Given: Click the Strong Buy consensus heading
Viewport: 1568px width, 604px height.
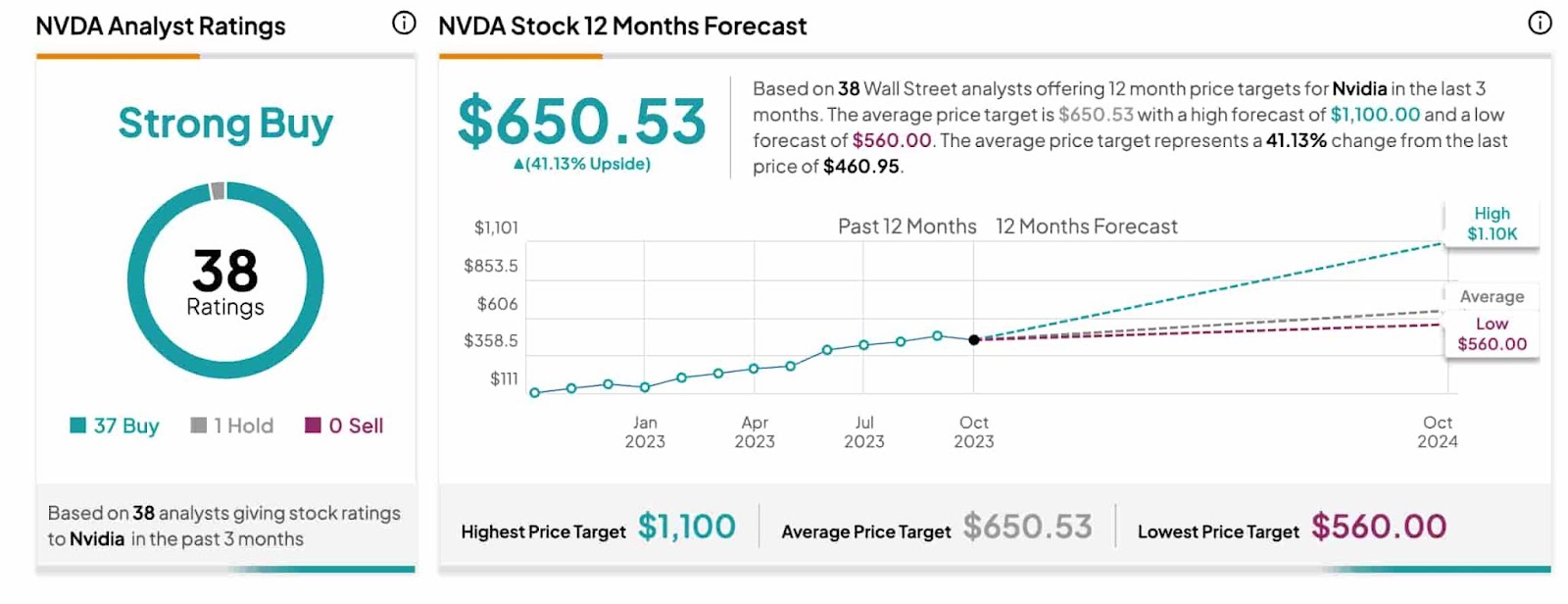Looking at the screenshot, I should (225, 124).
